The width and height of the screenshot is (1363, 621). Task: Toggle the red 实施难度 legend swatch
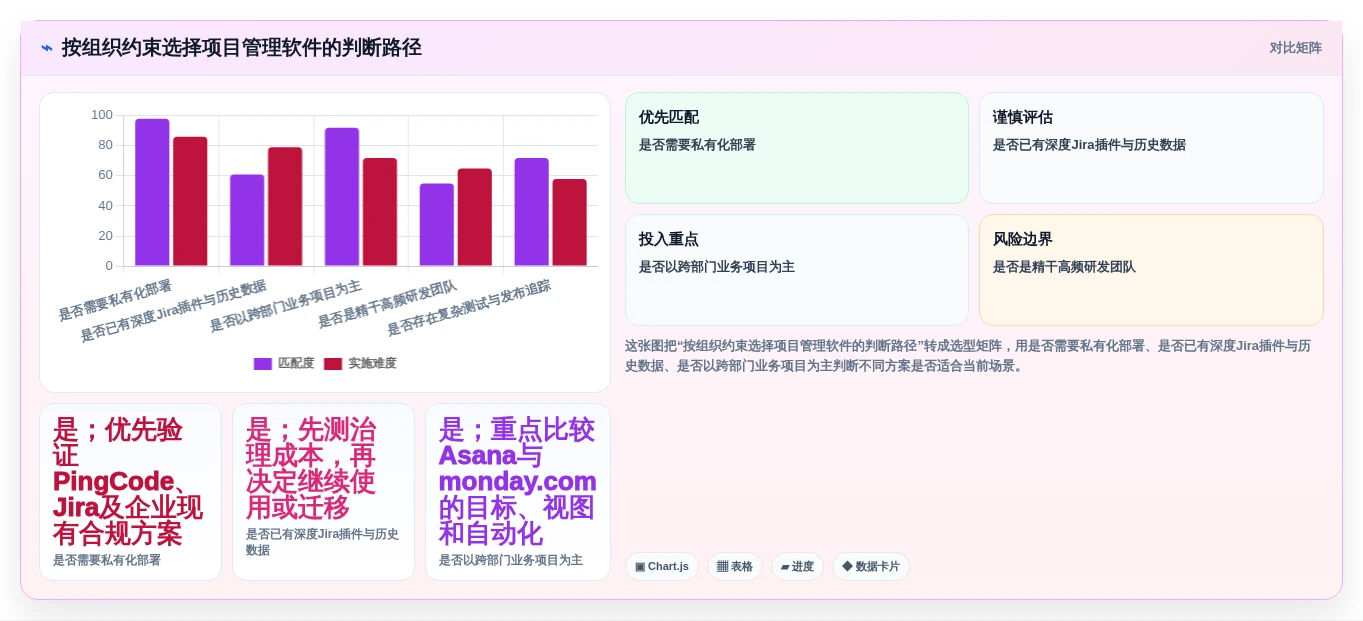point(333,364)
